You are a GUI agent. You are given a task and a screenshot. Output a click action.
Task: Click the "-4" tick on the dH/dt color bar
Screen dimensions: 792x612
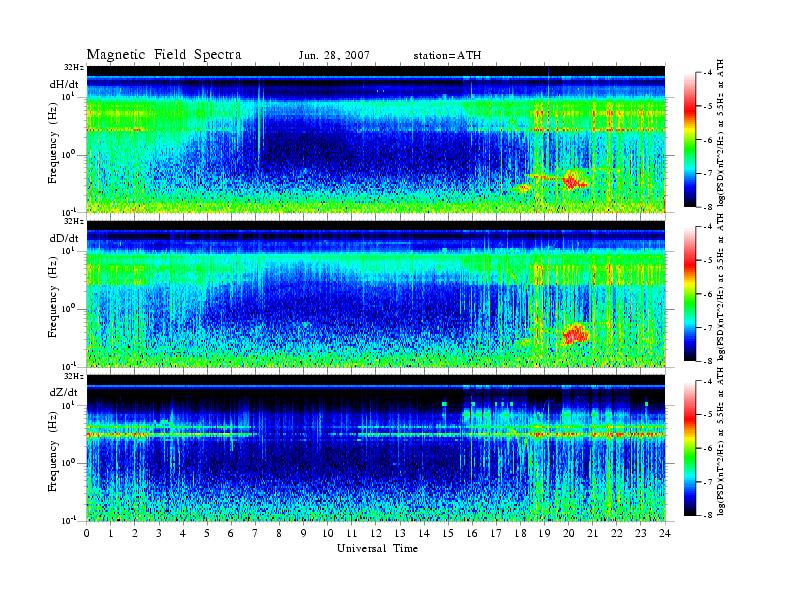tap(708, 73)
